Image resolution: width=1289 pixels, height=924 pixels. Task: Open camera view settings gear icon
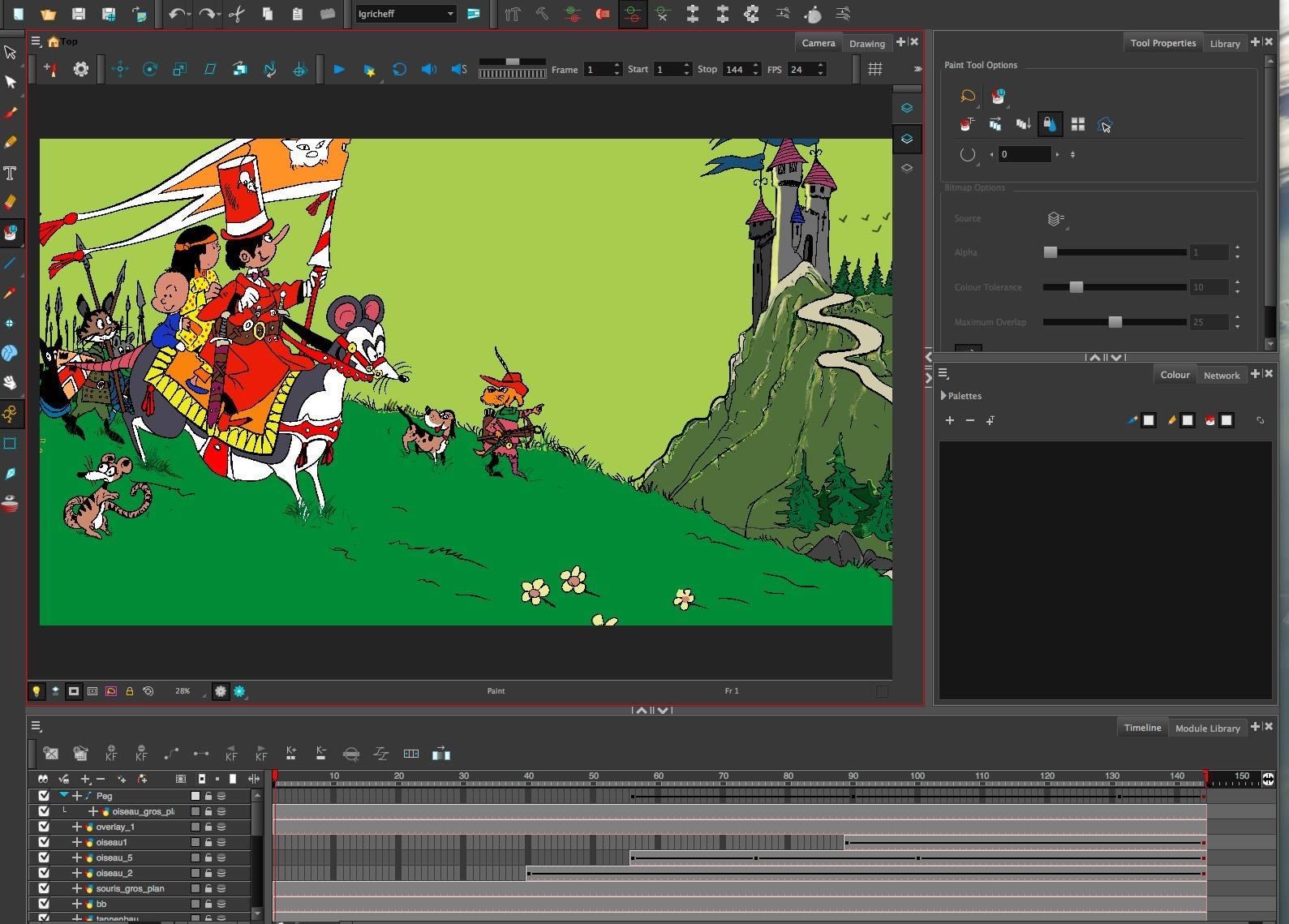81,69
